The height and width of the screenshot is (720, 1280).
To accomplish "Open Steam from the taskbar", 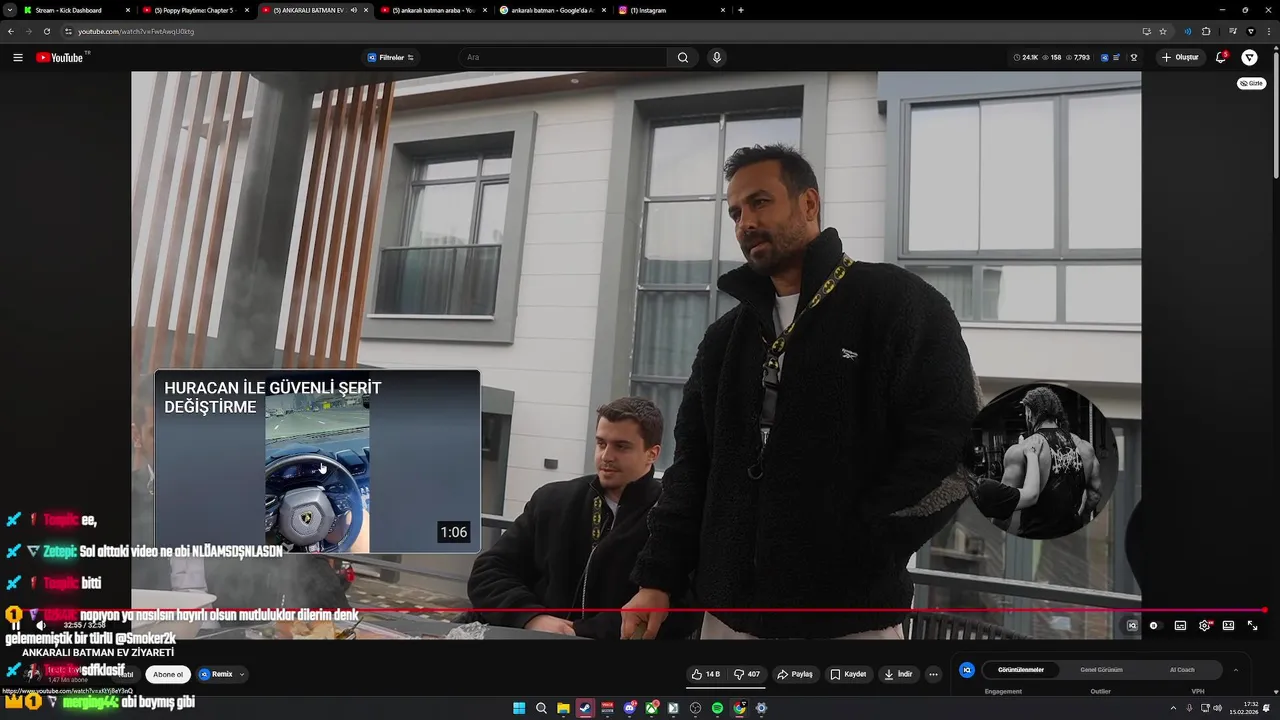I will tap(585, 708).
